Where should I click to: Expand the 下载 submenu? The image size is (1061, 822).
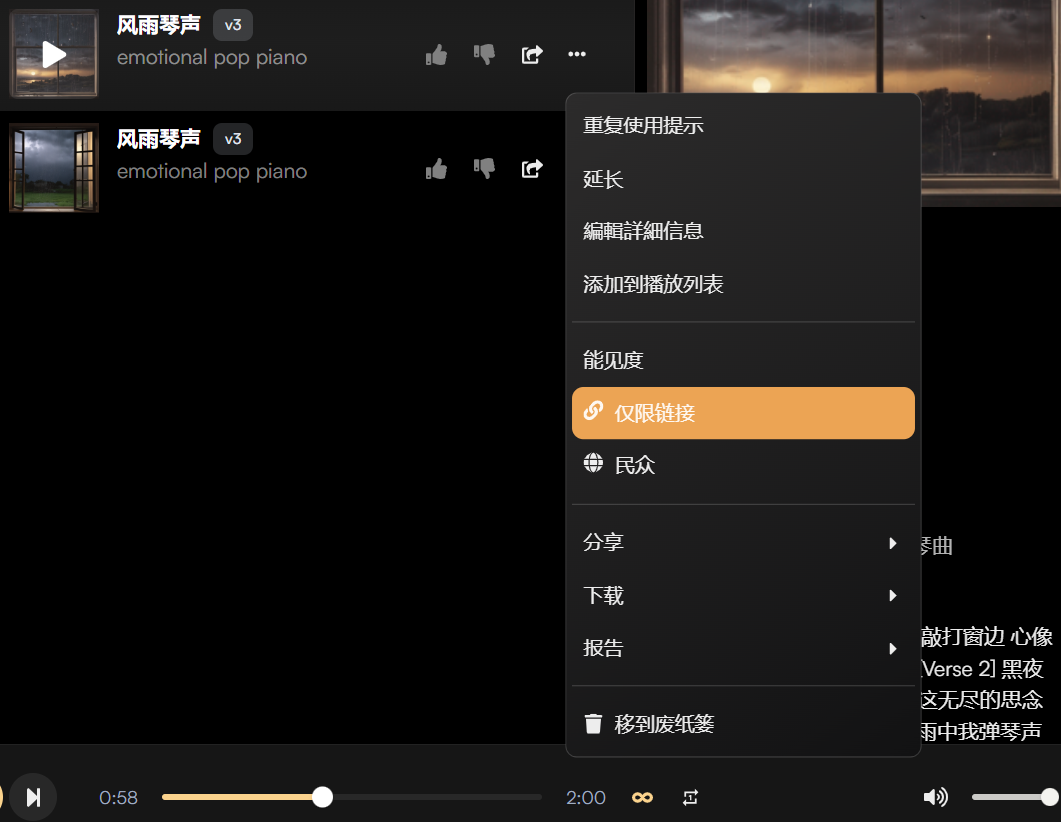[x=742, y=595]
